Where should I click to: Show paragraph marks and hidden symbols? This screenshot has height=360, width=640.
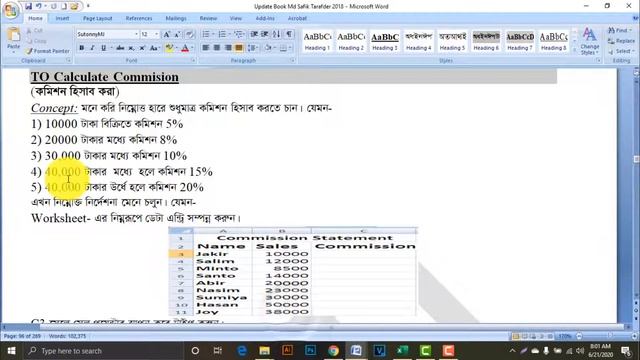(x=289, y=34)
